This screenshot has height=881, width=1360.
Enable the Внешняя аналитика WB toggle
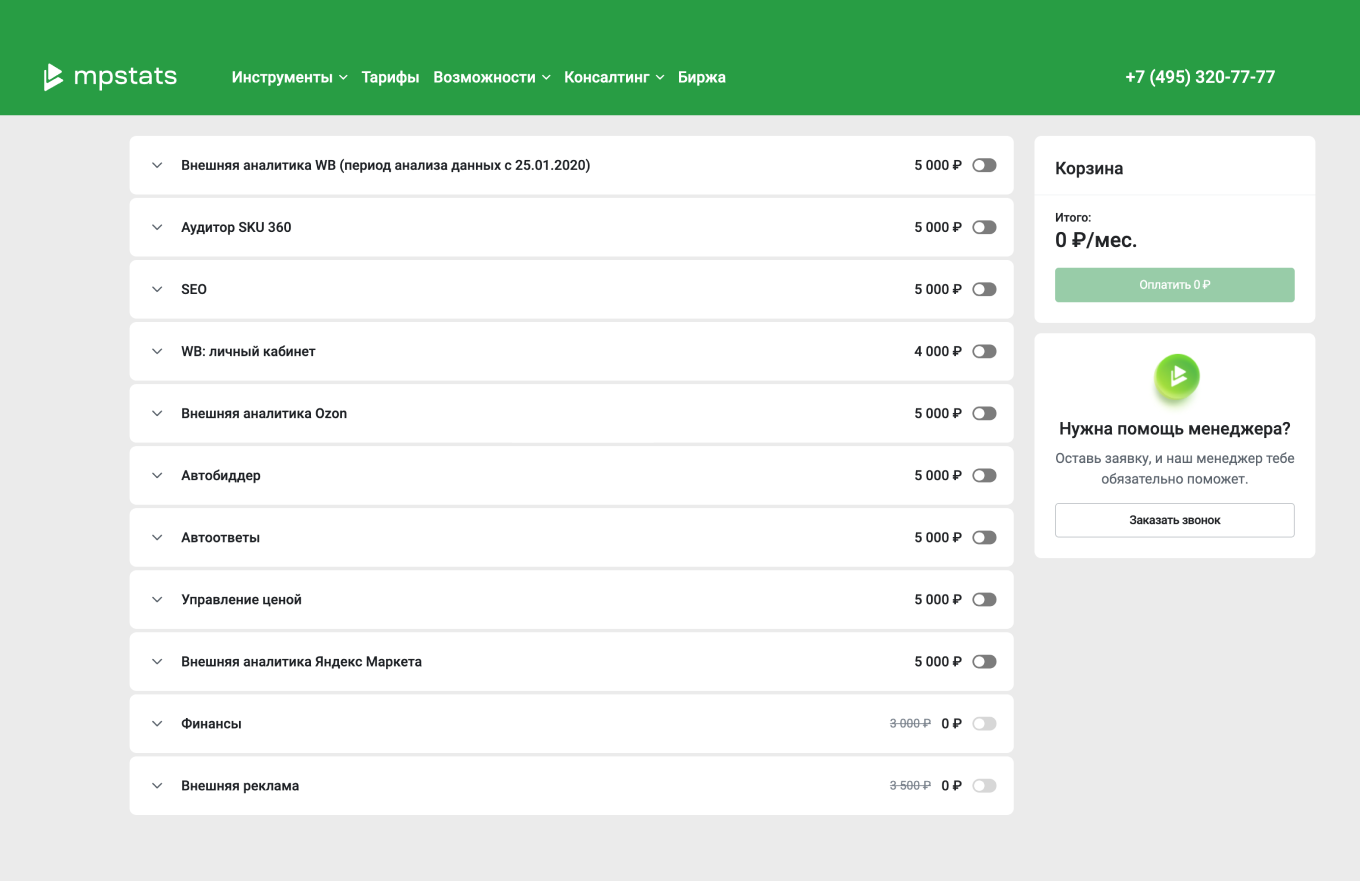(984, 165)
